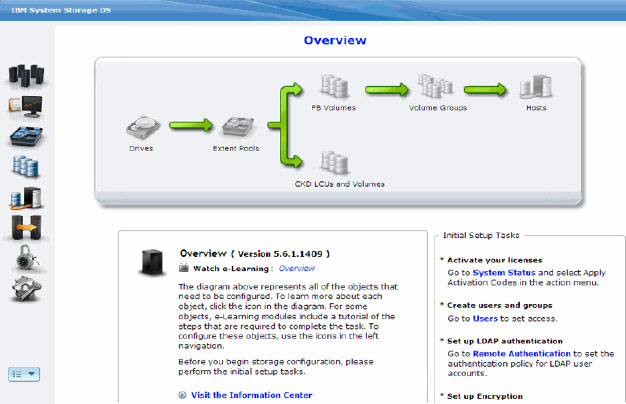Open the Monitor sidebar icon
The image size is (626, 404).
coord(26,107)
